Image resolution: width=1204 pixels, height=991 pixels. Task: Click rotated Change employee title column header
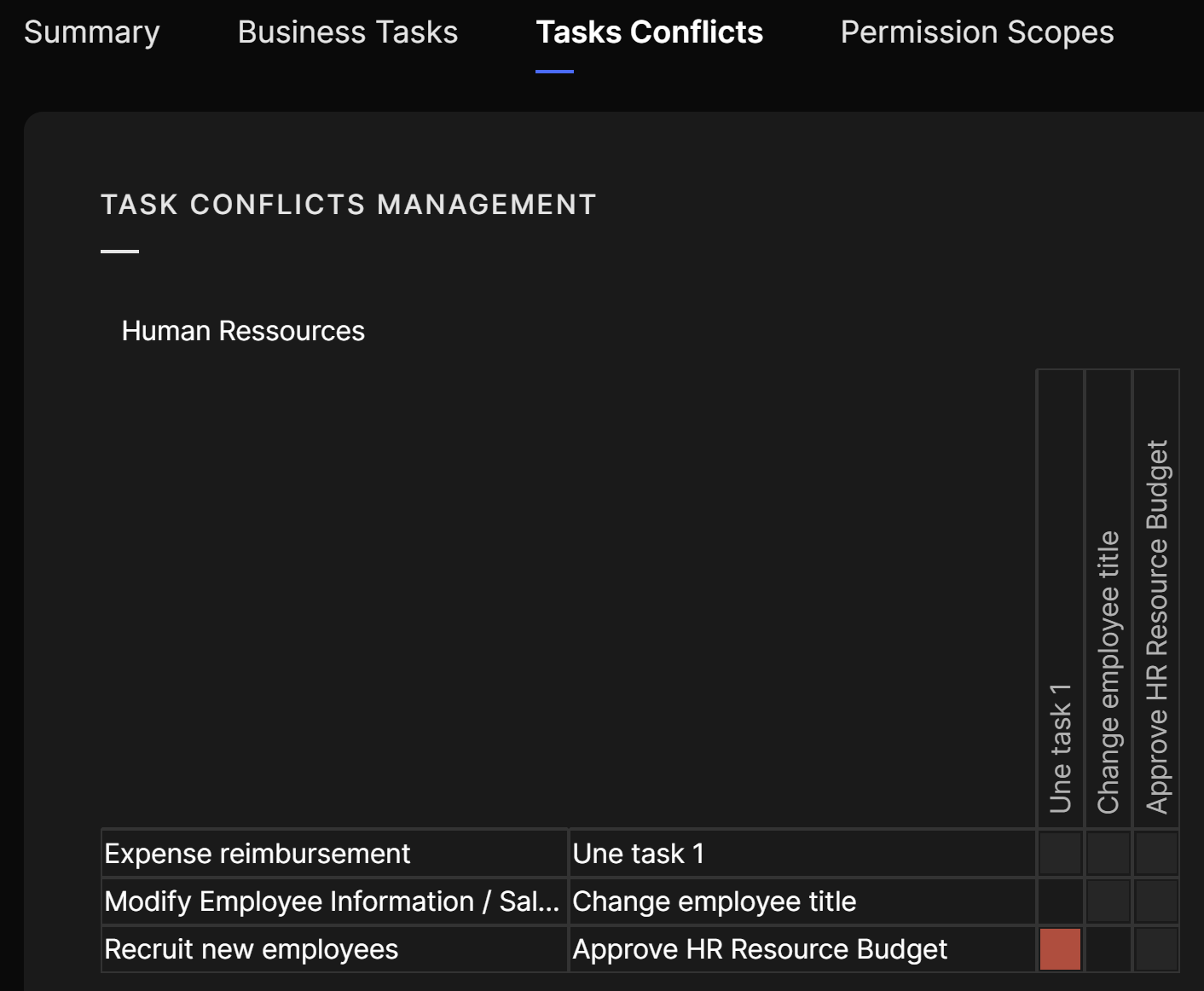[x=1108, y=672]
